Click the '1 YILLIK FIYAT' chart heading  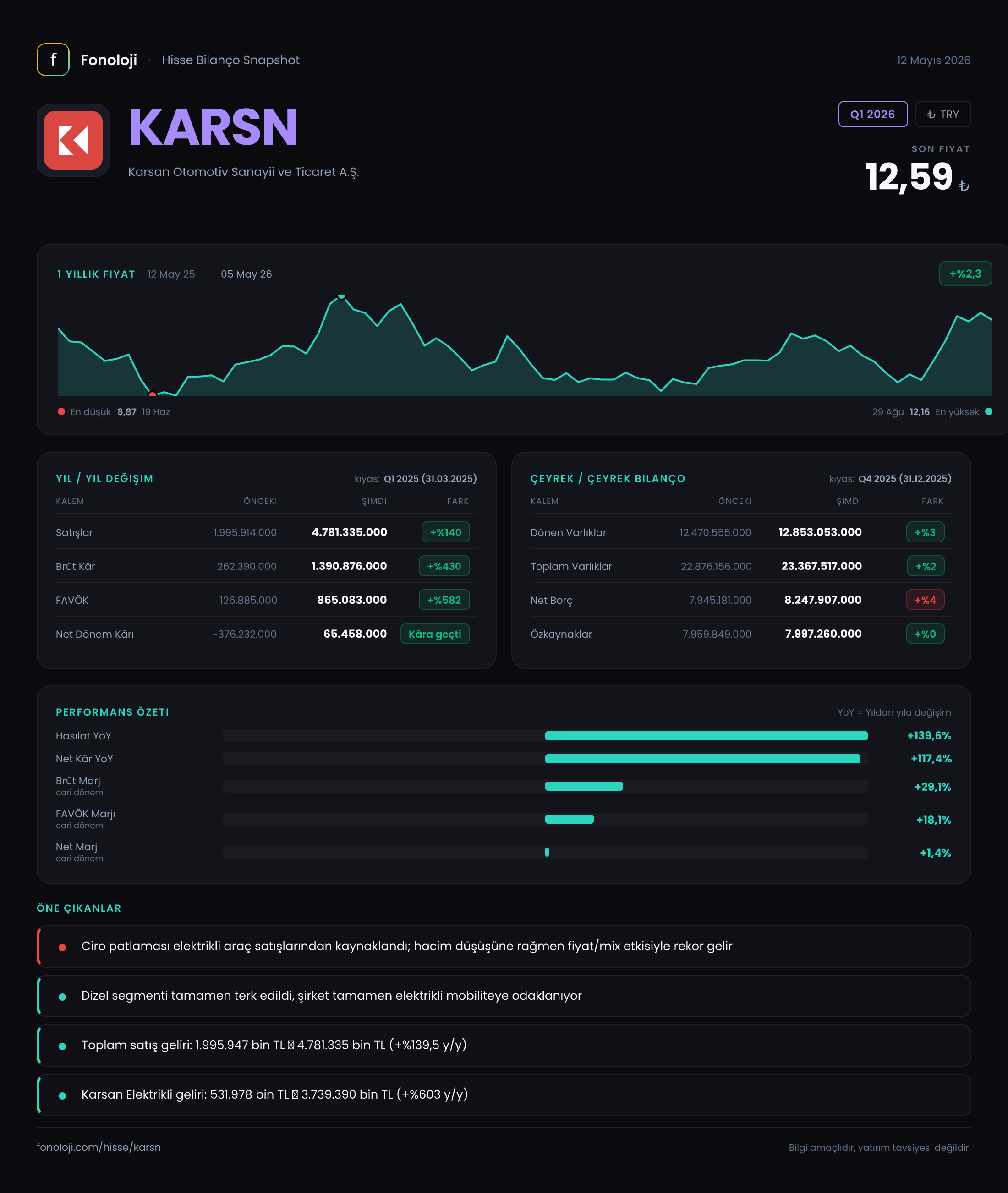[x=96, y=274]
